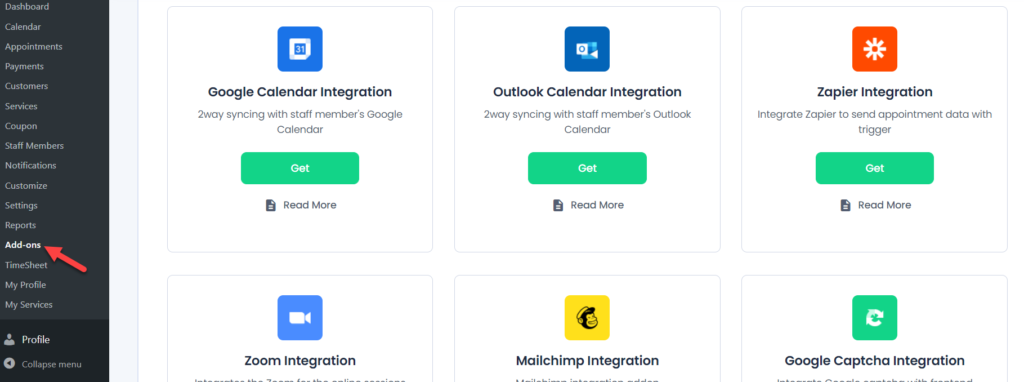Screen dimensions: 1024x382
Task: Click the Collapse menu arrow icon
Action: pyautogui.click(x=9, y=364)
